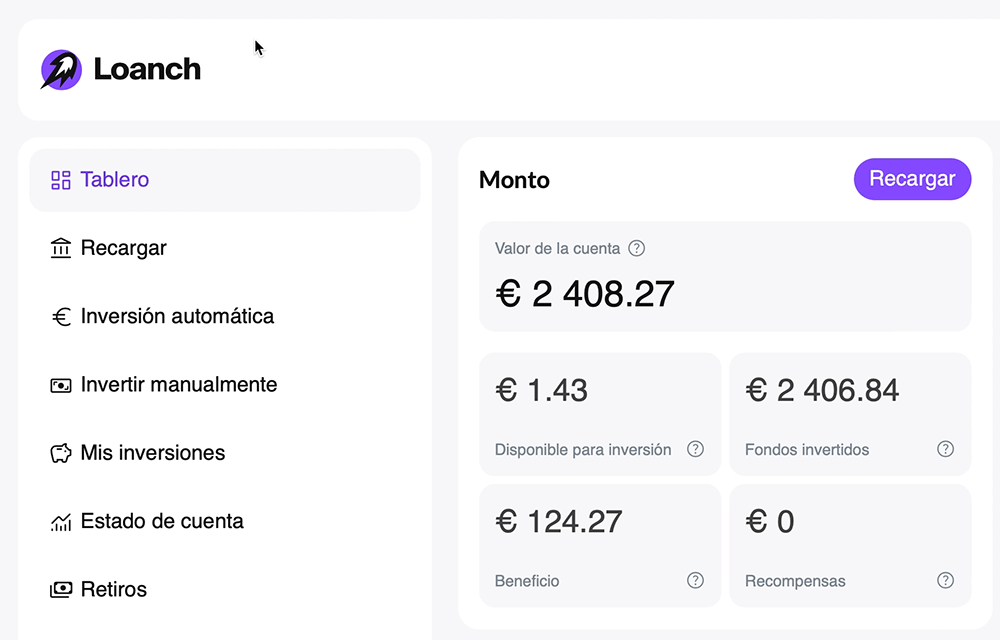Click the euro icon for Inversión automática
Viewport: 1000px width, 640px height.
pos(61,317)
